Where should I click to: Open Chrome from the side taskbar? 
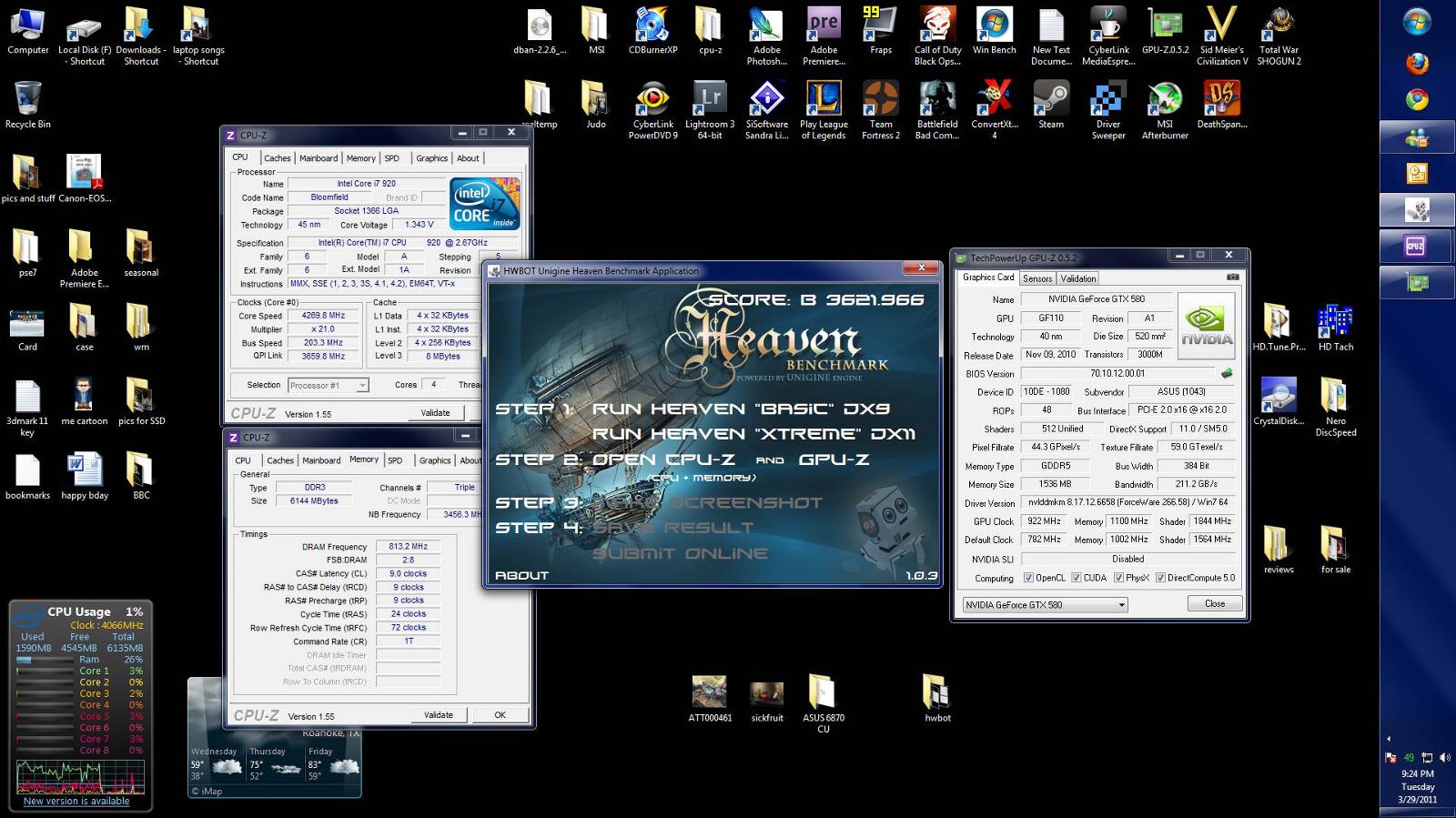[x=1417, y=100]
